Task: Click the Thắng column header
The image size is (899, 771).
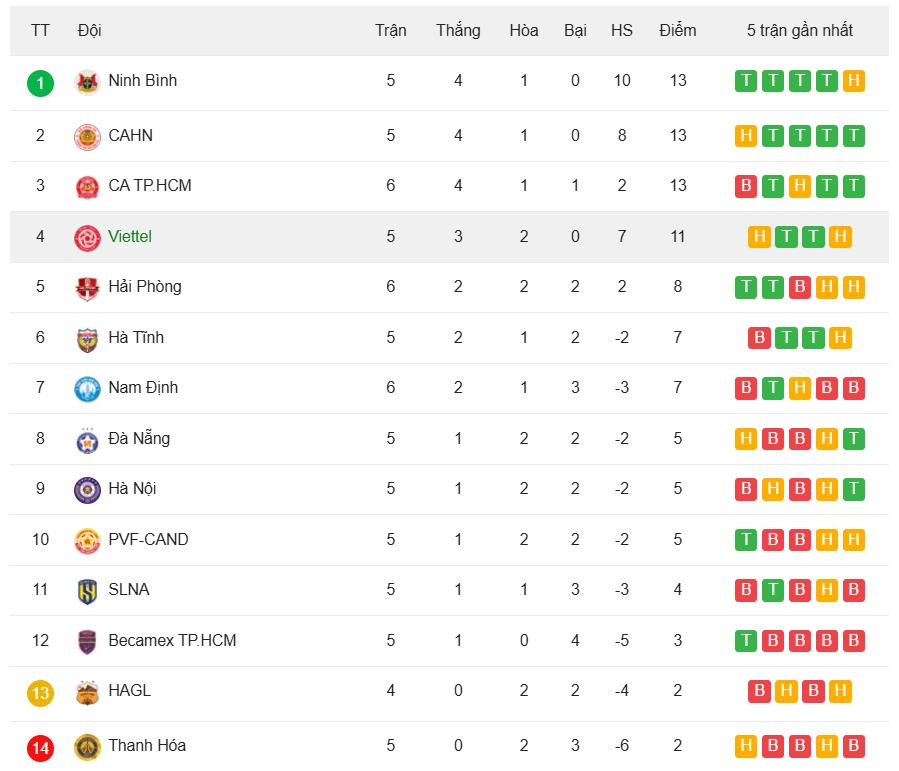Action: (x=458, y=30)
